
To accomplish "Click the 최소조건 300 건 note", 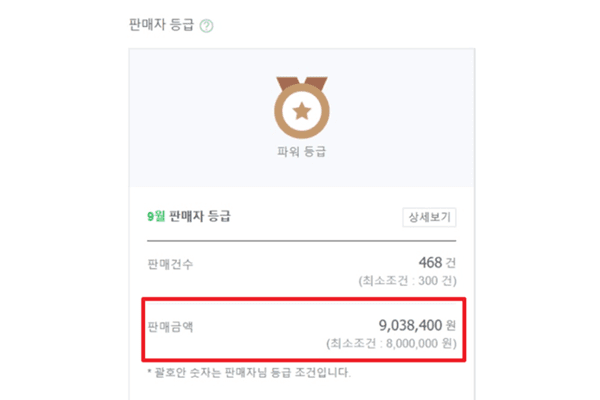I will 407,281.
